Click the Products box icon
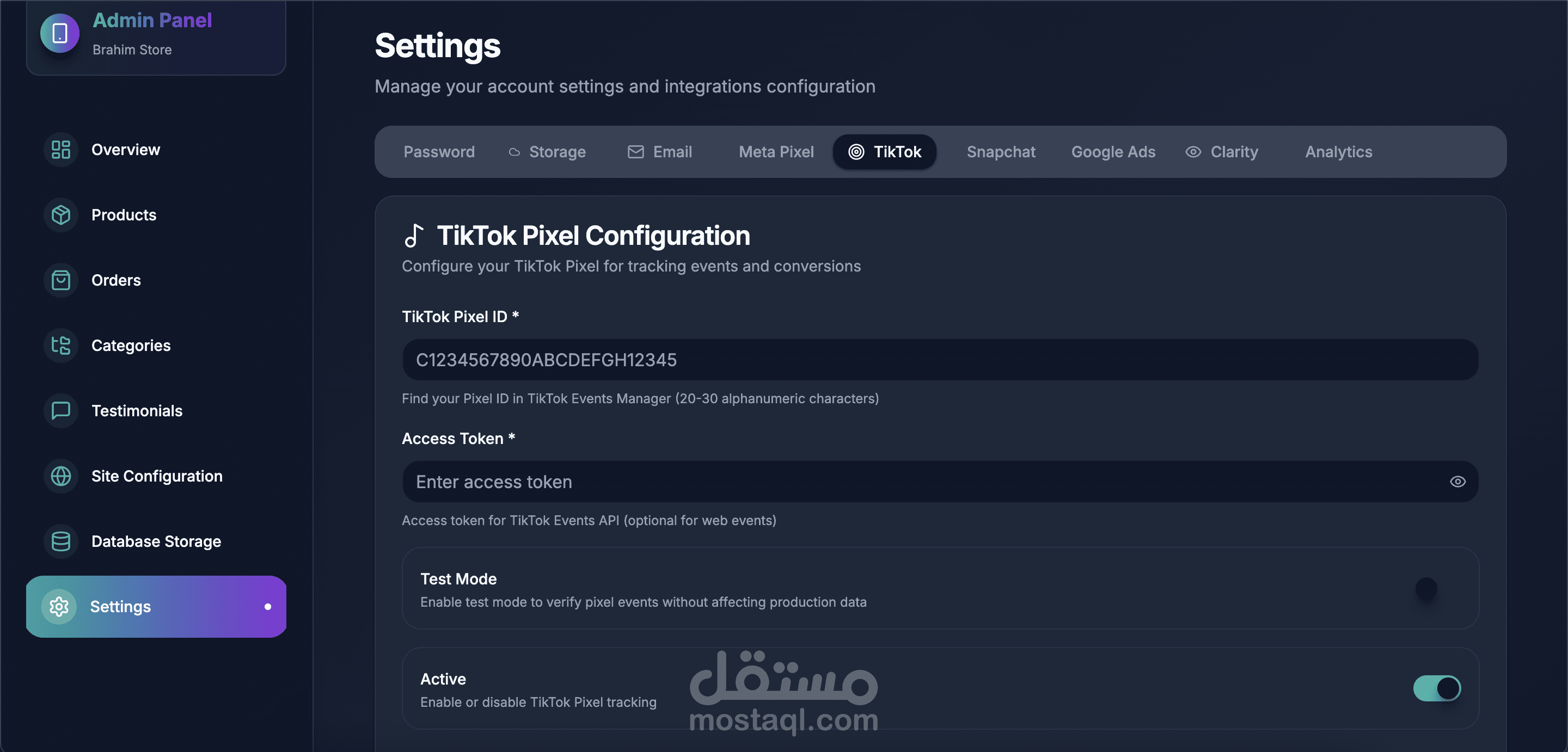1568x752 pixels. (61, 215)
